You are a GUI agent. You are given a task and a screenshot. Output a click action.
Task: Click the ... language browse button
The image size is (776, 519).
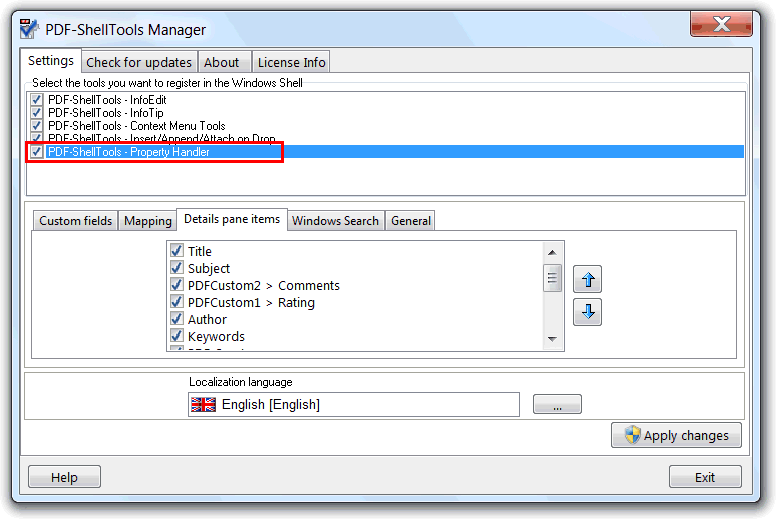coord(557,405)
